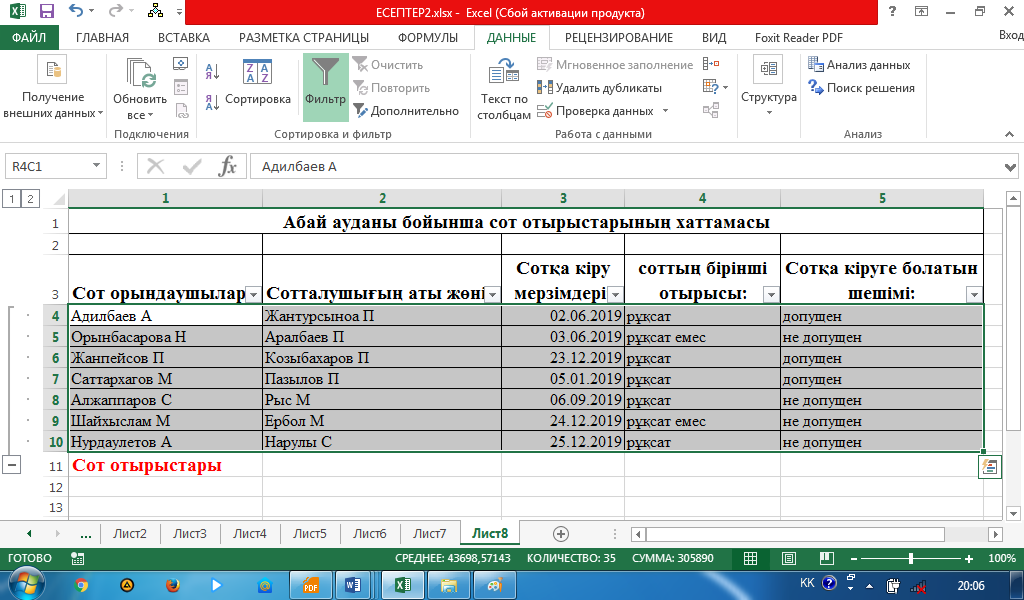This screenshot has width=1024, height=600.
Task: Zoom out with minus button
Action: pyautogui.click(x=853, y=559)
